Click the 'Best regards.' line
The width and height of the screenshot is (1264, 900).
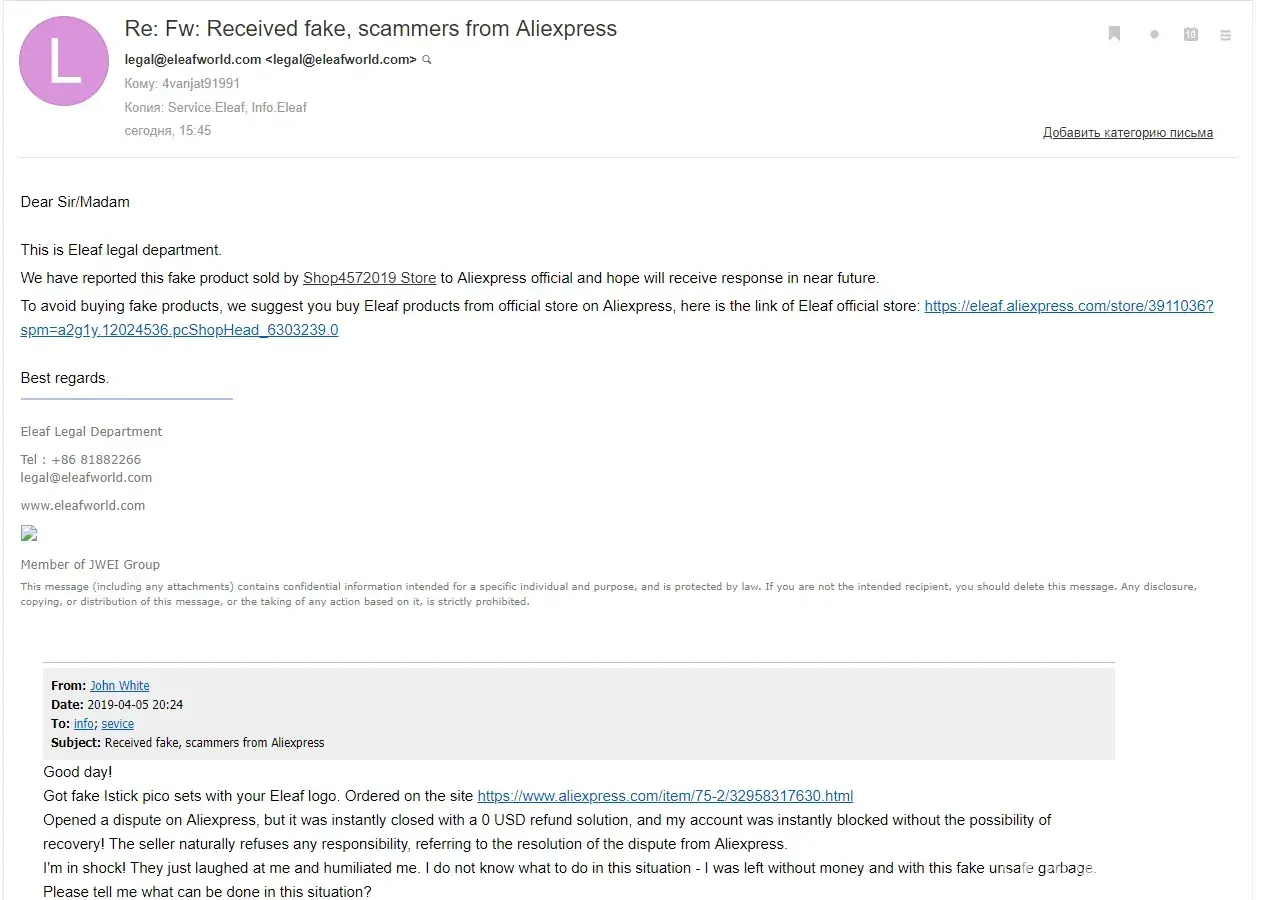[x=65, y=378]
